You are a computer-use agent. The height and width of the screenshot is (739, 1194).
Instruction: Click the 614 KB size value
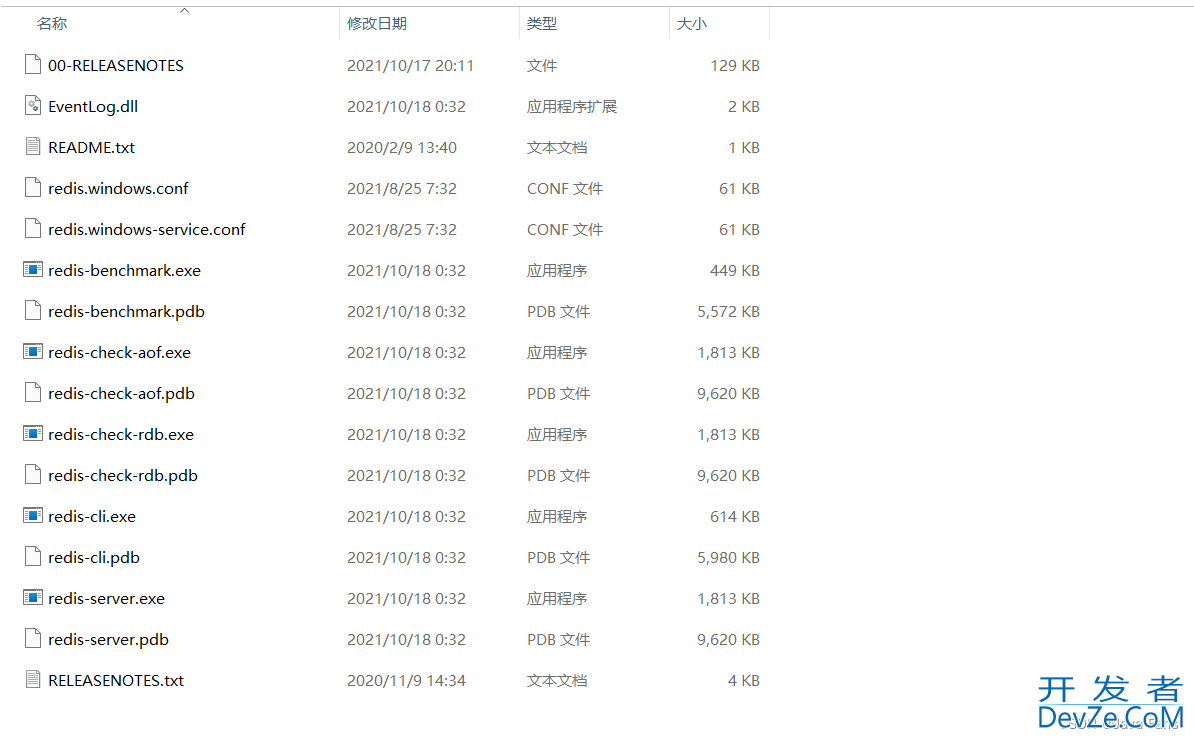[x=735, y=517]
